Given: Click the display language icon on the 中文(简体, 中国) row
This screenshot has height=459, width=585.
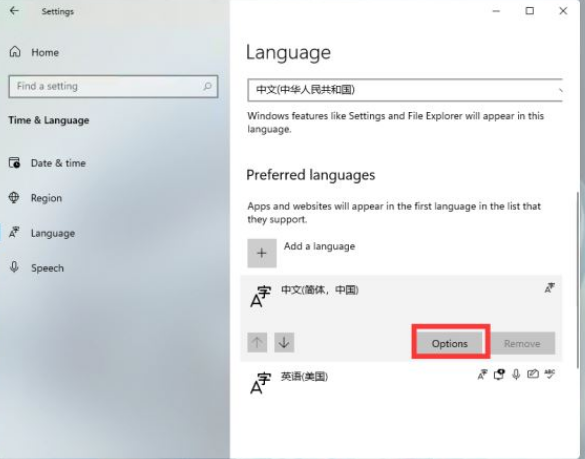Looking at the screenshot, I should pos(550,288).
